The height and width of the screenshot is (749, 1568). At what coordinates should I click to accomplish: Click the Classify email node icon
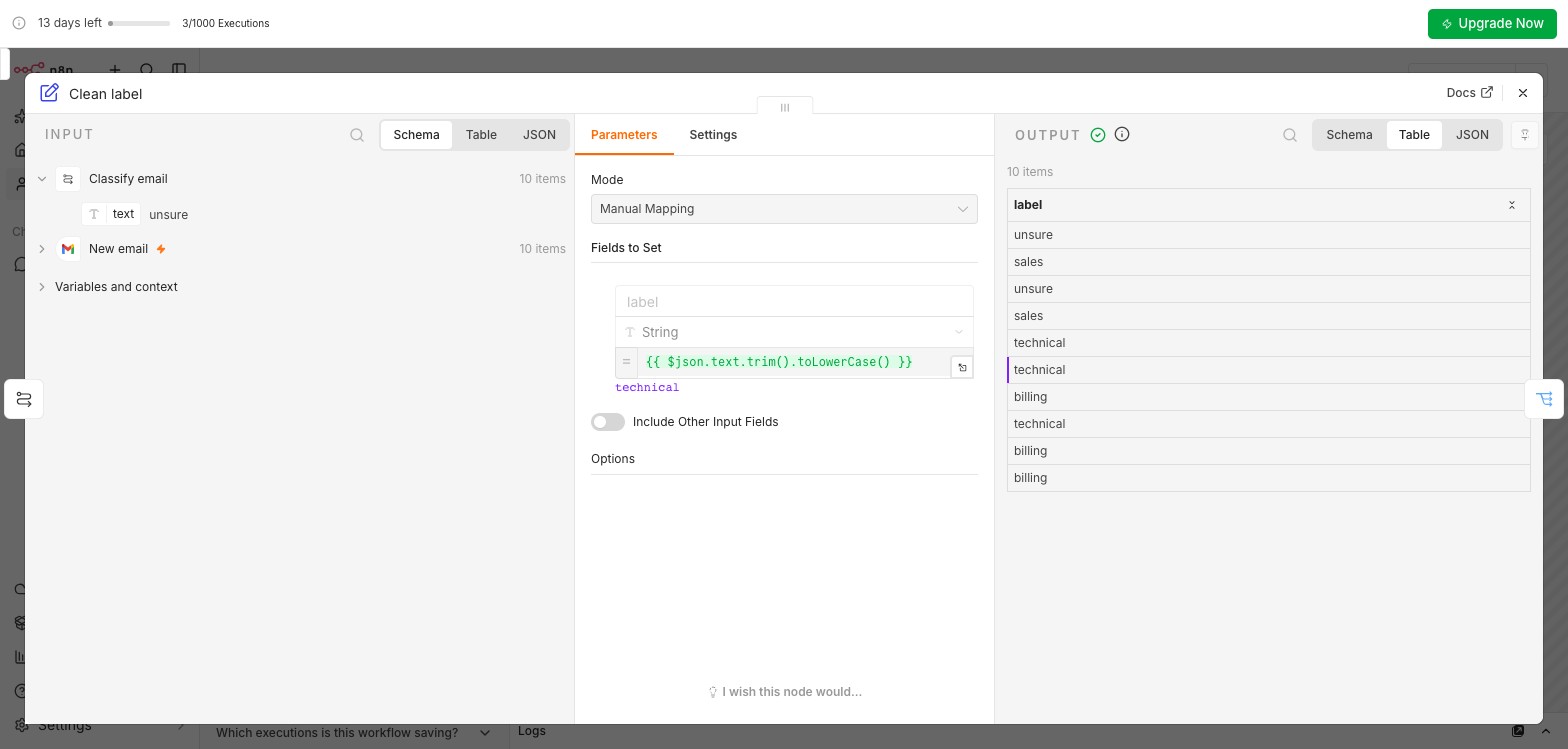pyautogui.click(x=68, y=179)
